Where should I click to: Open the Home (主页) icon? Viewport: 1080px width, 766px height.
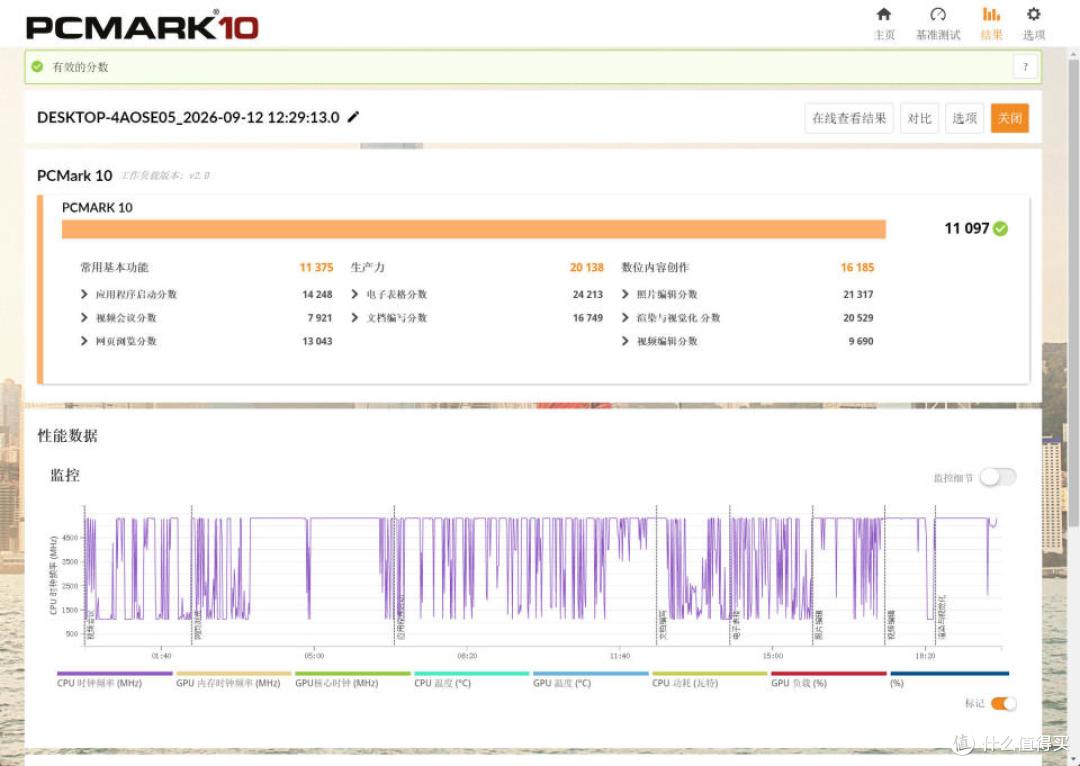[x=884, y=14]
